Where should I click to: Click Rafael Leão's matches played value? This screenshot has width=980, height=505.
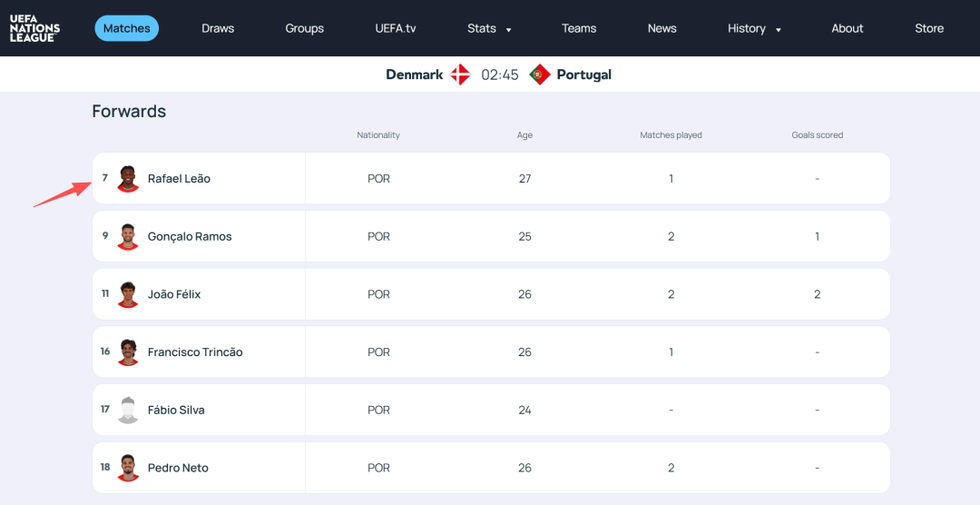671,179
